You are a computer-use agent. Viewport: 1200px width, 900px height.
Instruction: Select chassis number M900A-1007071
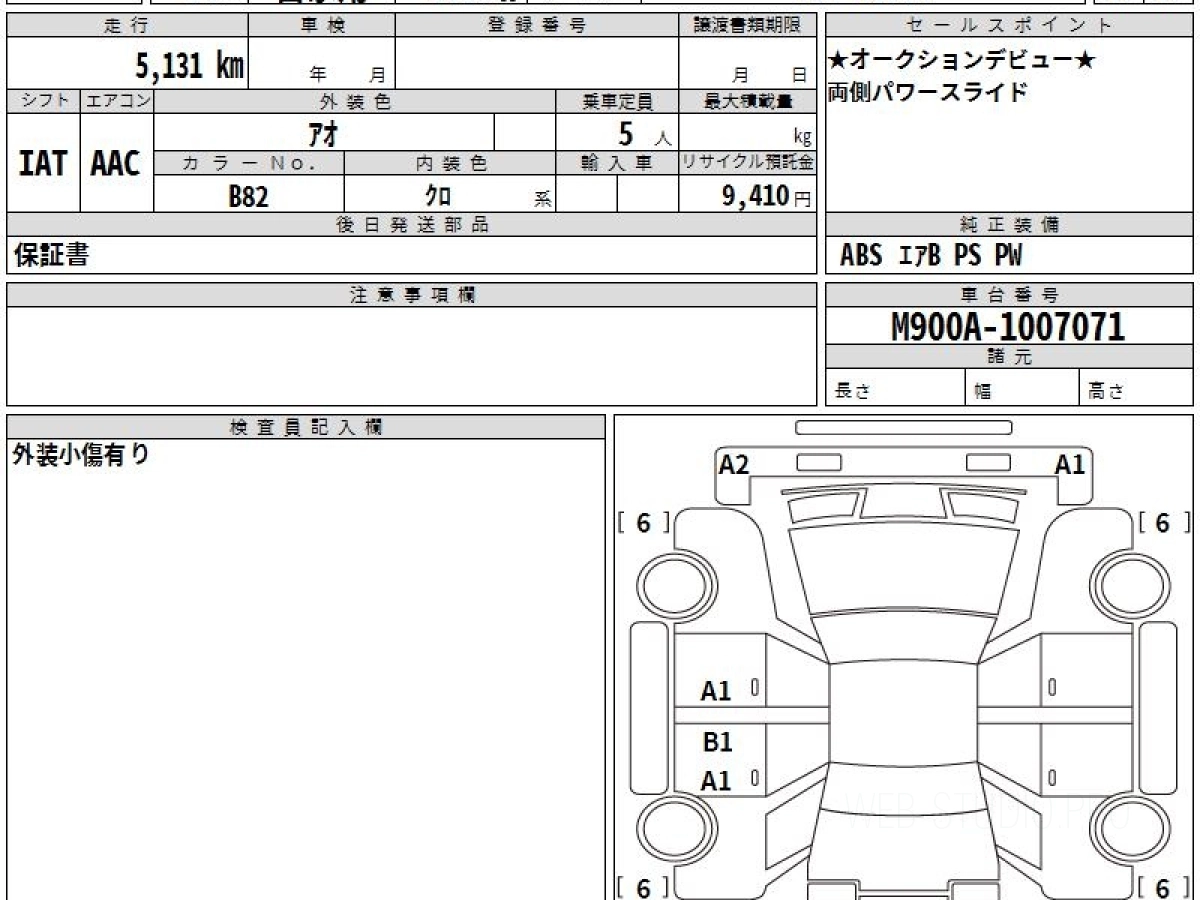[1008, 327]
